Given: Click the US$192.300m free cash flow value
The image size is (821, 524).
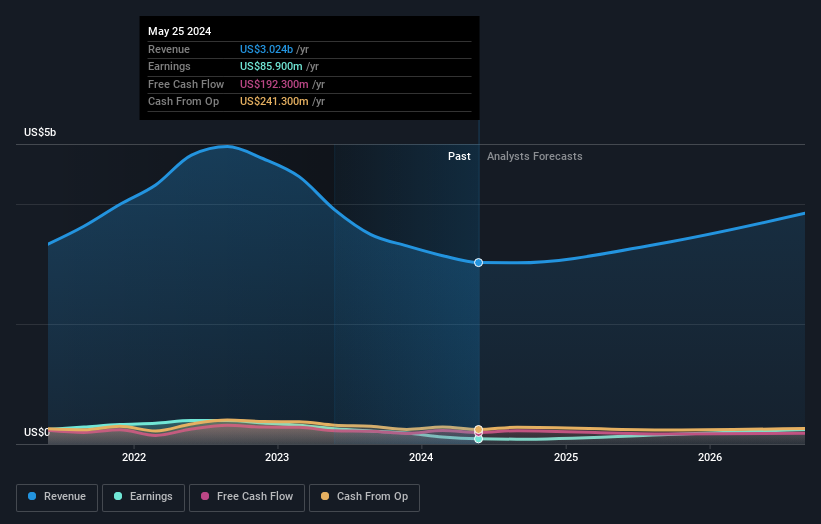Looking at the screenshot, I should click(274, 84).
